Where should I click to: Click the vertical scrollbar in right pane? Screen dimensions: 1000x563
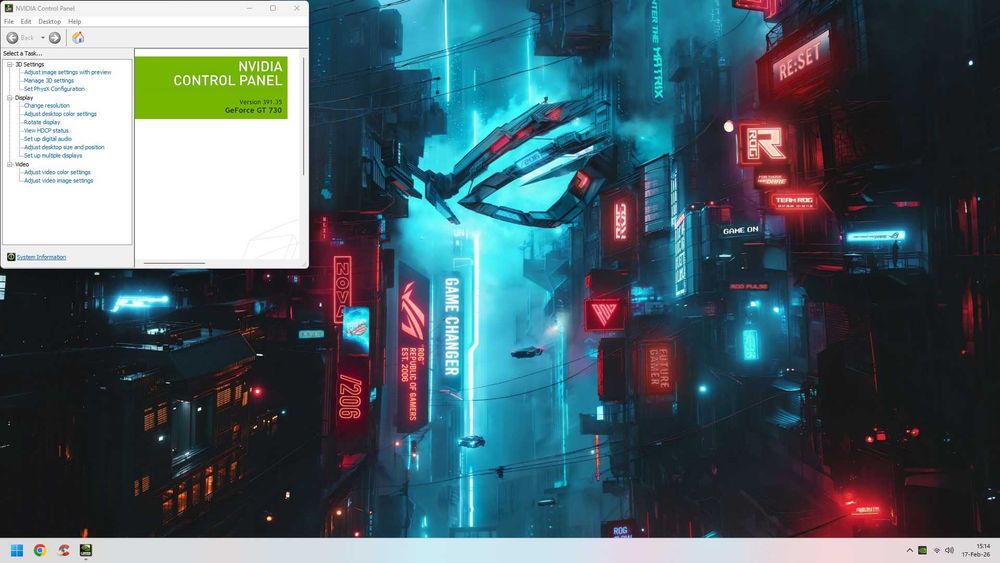[x=303, y=117]
